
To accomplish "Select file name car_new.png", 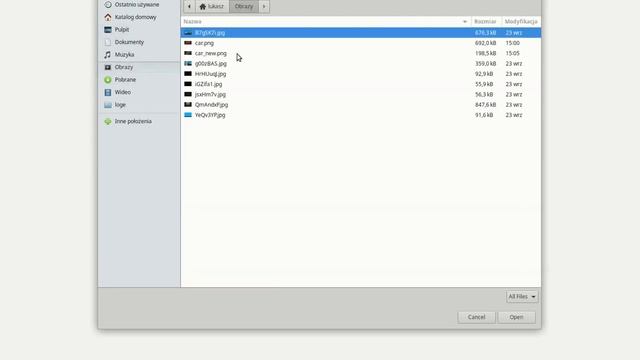I will click(211, 53).
